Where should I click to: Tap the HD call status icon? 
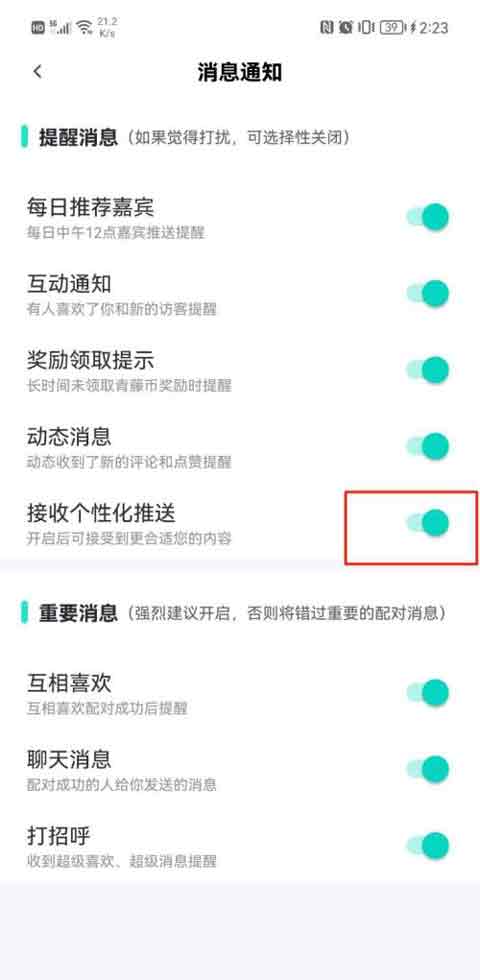[38, 28]
